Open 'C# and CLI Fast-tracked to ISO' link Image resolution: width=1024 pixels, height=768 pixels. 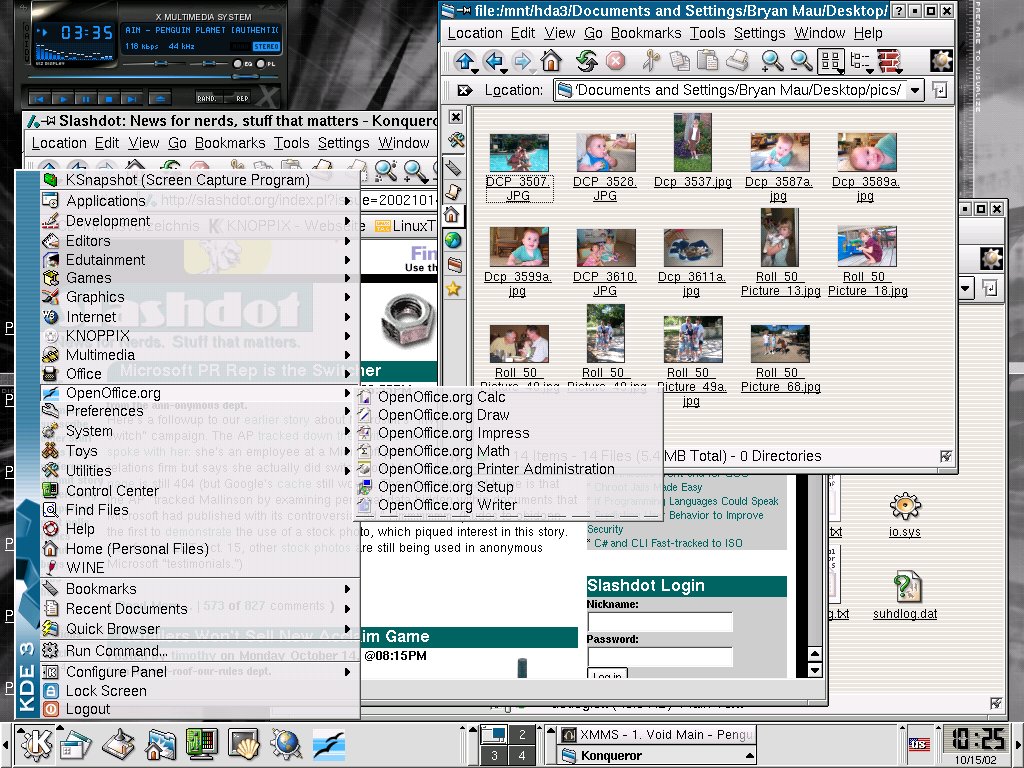667,543
